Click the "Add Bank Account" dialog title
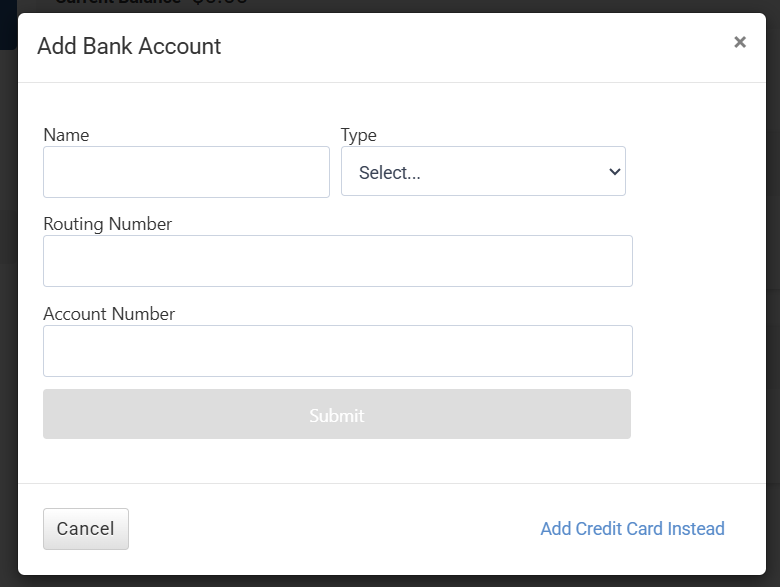 click(x=129, y=46)
